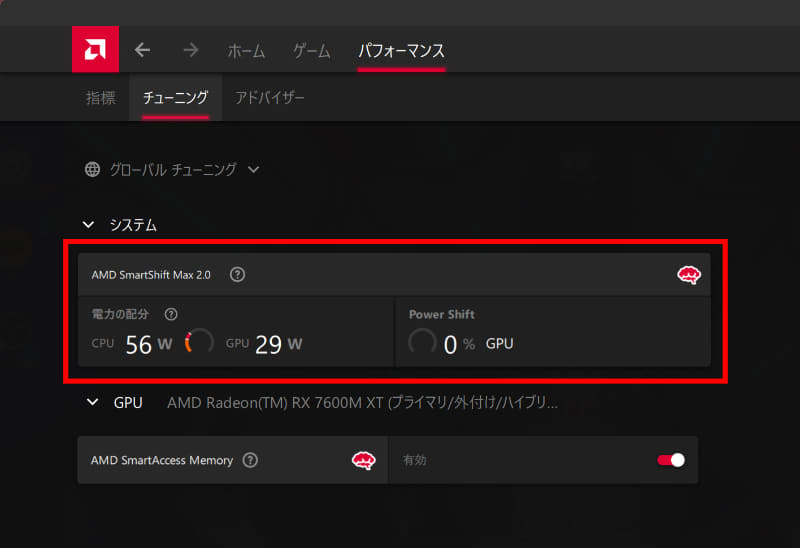Click the 電力の配分 label
The width and height of the screenshot is (800, 548).
coord(120,314)
